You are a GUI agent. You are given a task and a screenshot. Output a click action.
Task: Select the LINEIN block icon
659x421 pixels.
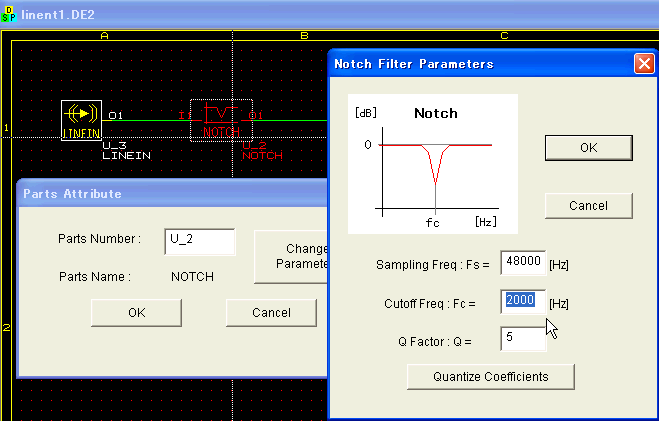(x=82, y=120)
